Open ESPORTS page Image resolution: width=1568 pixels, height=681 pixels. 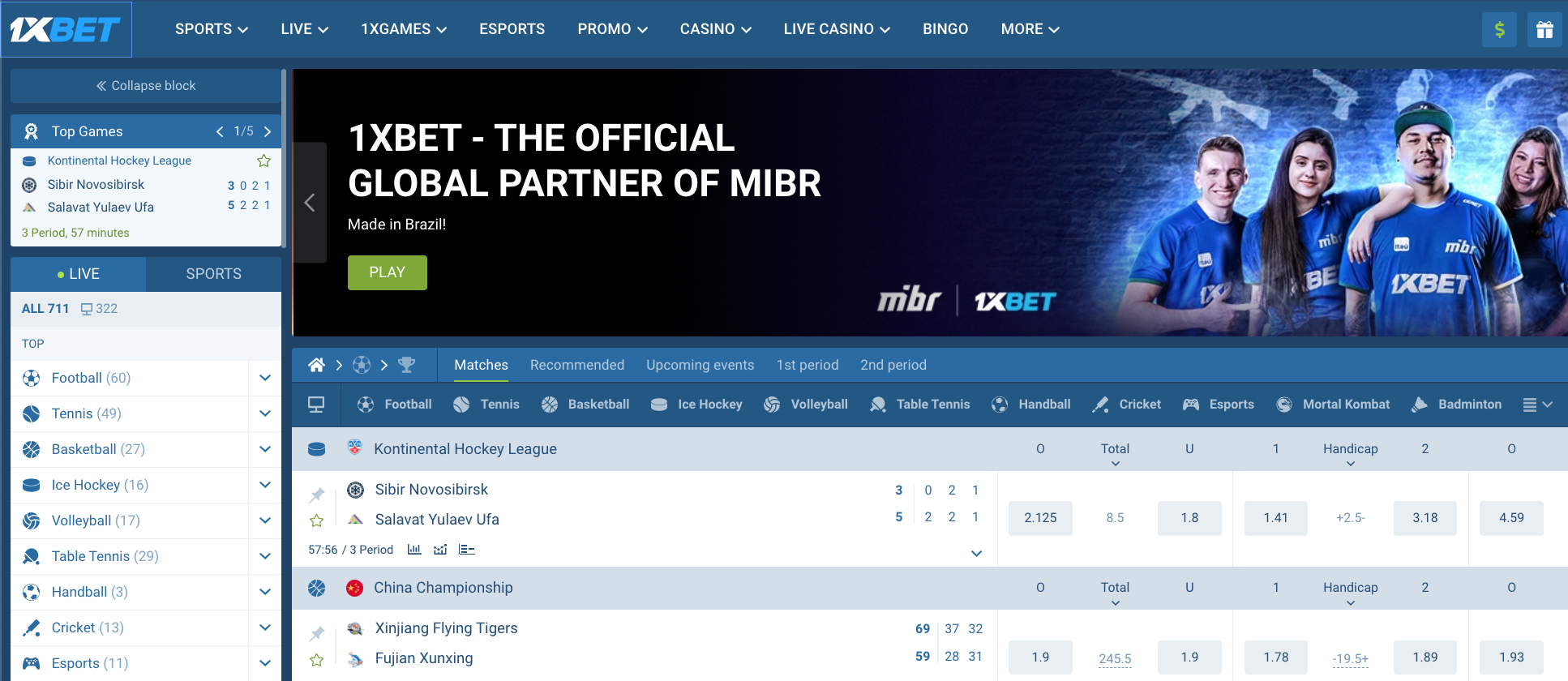tap(512, 29)
